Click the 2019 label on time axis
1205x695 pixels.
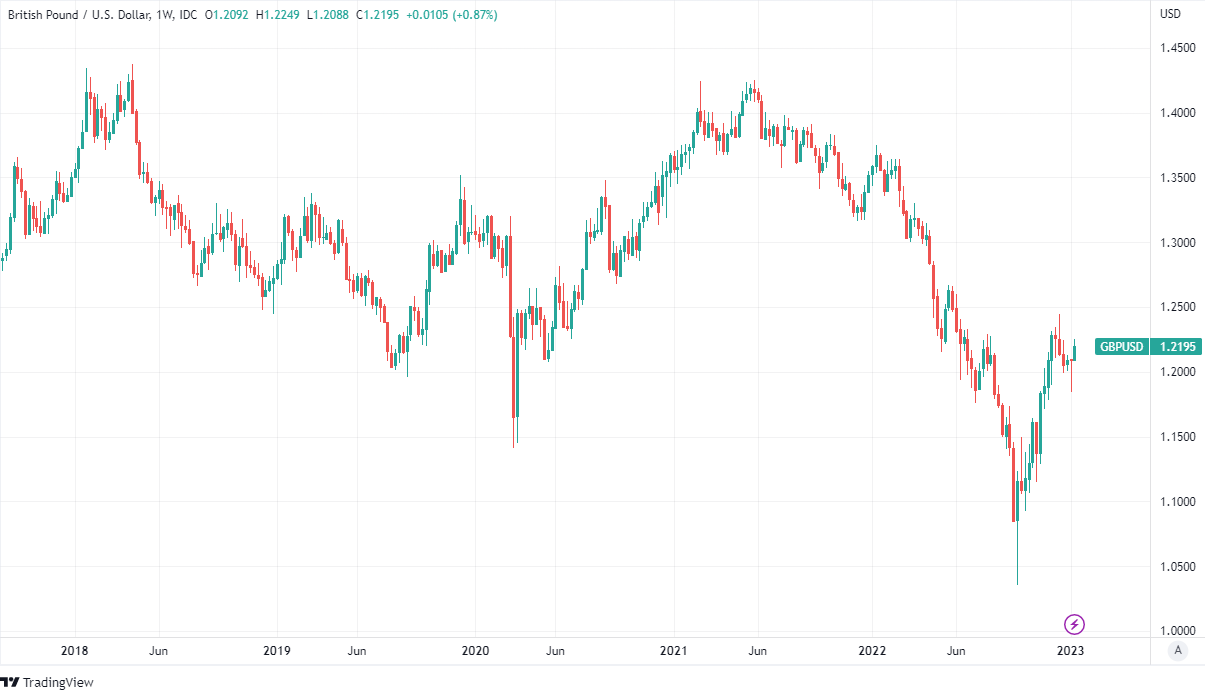pyautogui.click(x=276, y=651)
